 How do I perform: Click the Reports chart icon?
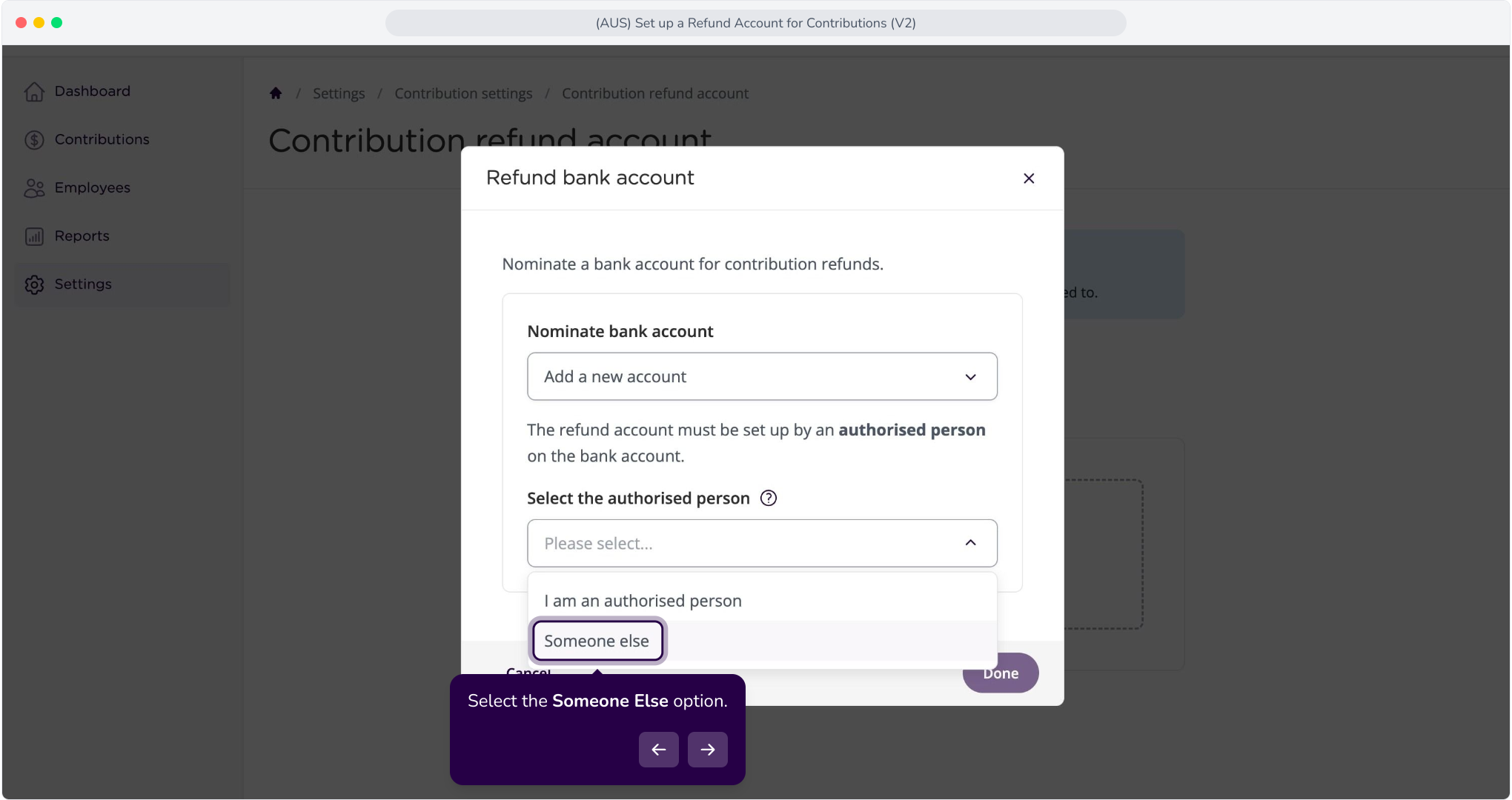click(x=34, y=236)
